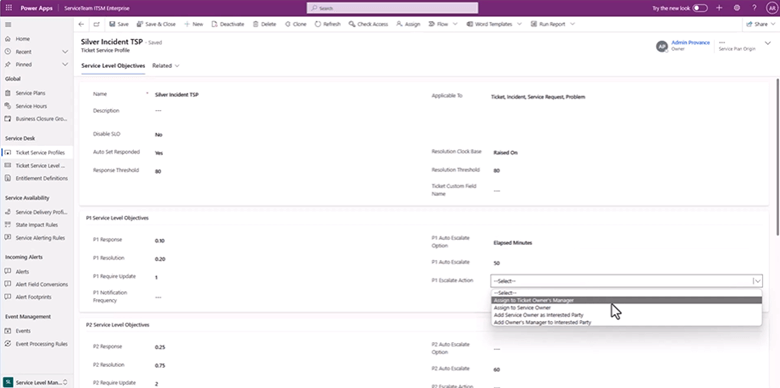This screenshot has height=388, width=780.
Task: Open the Flow menu
Action: 442,24
